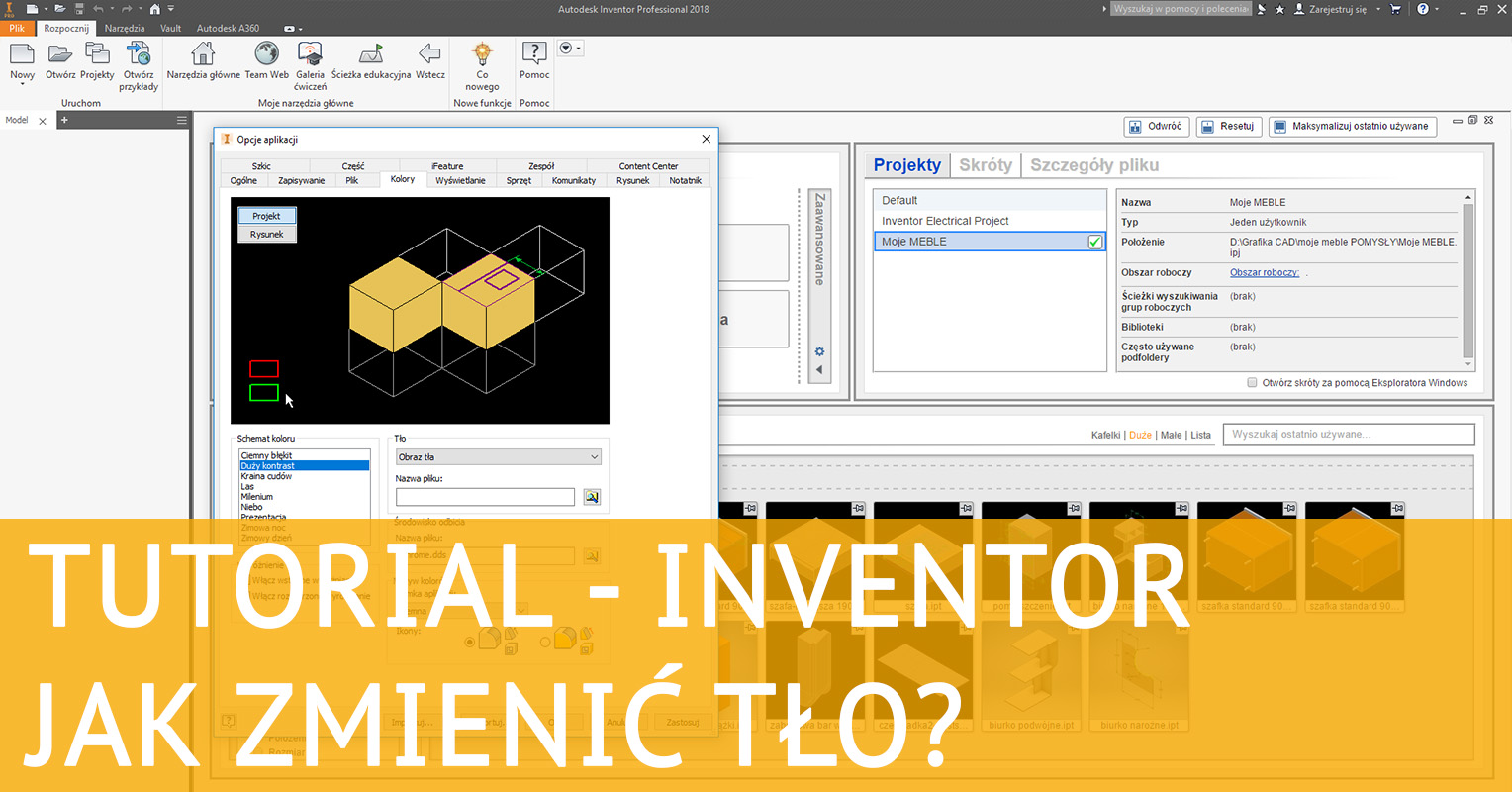Viewport: 1512px width, 792px height.
Task: Click Wyszukaj ostatnio używane search field
Action: 1349,434
